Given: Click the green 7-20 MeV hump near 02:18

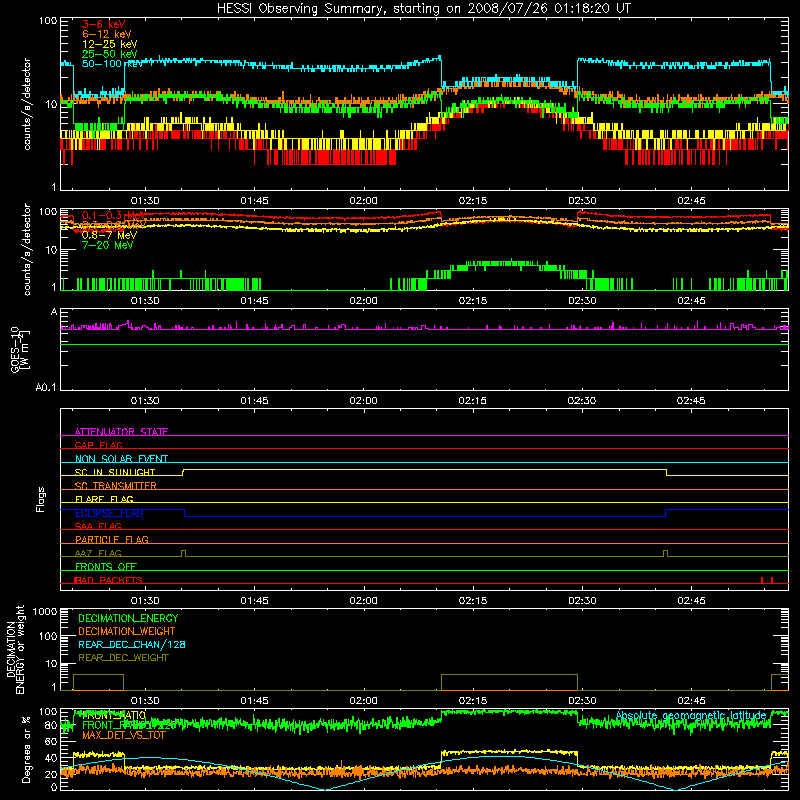Looking at the screenshot, I should pyautogui.click(x=505, y=264).
